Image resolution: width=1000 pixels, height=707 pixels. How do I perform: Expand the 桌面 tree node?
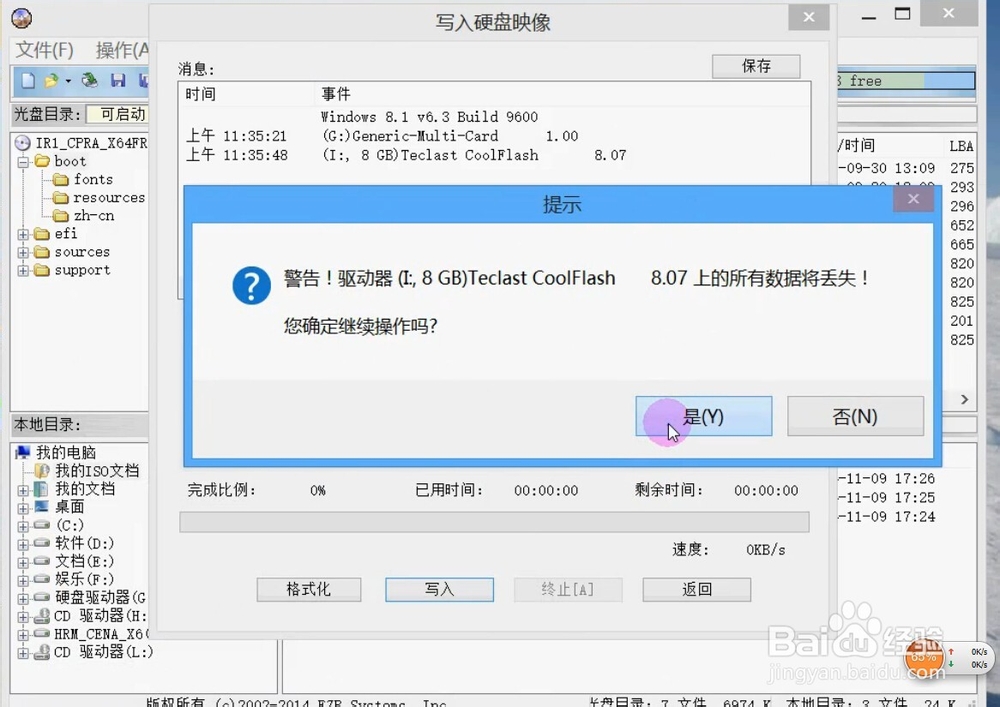[24, 508]
